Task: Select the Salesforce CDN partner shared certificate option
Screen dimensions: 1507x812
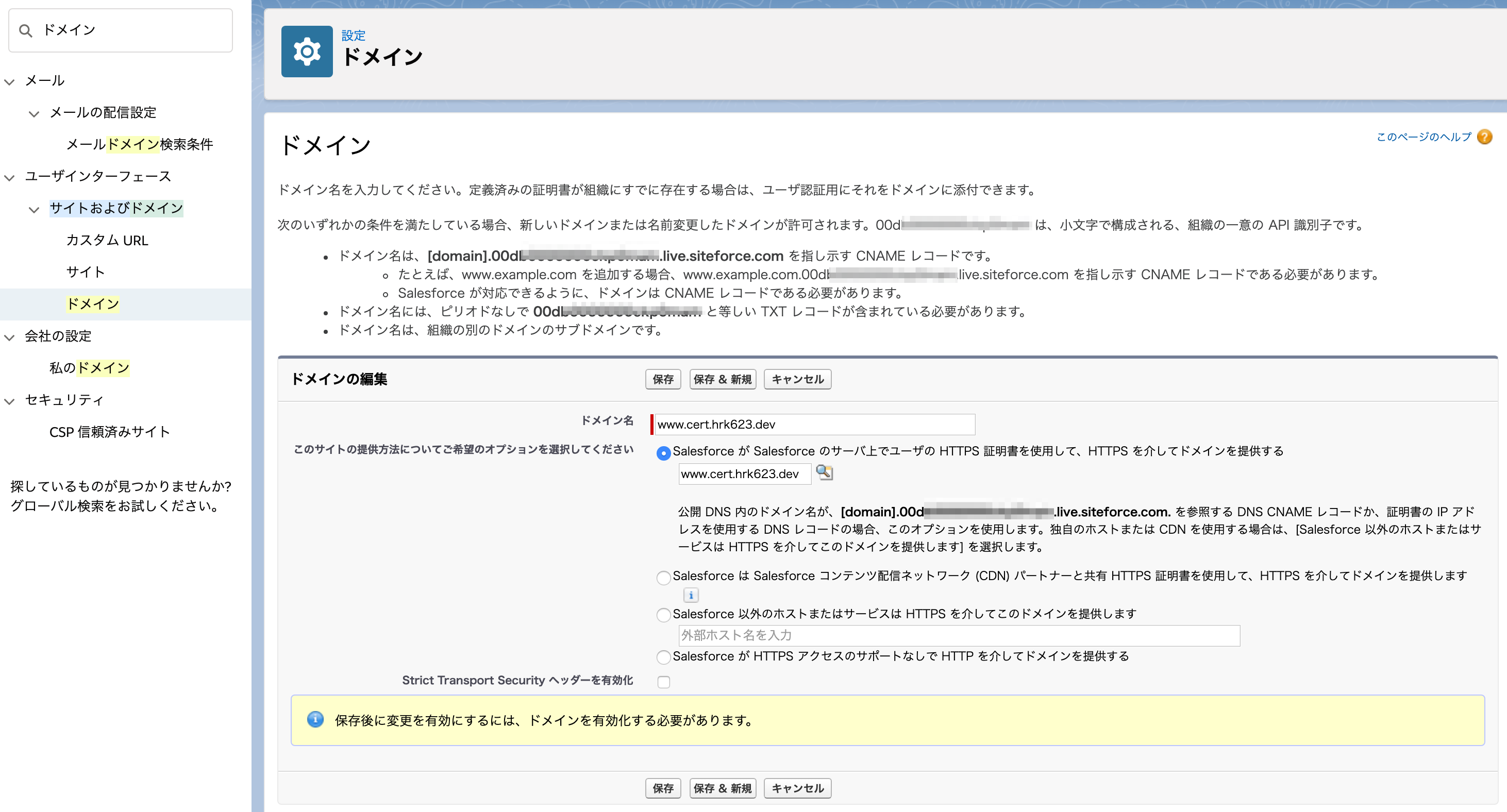Action: 663,578
